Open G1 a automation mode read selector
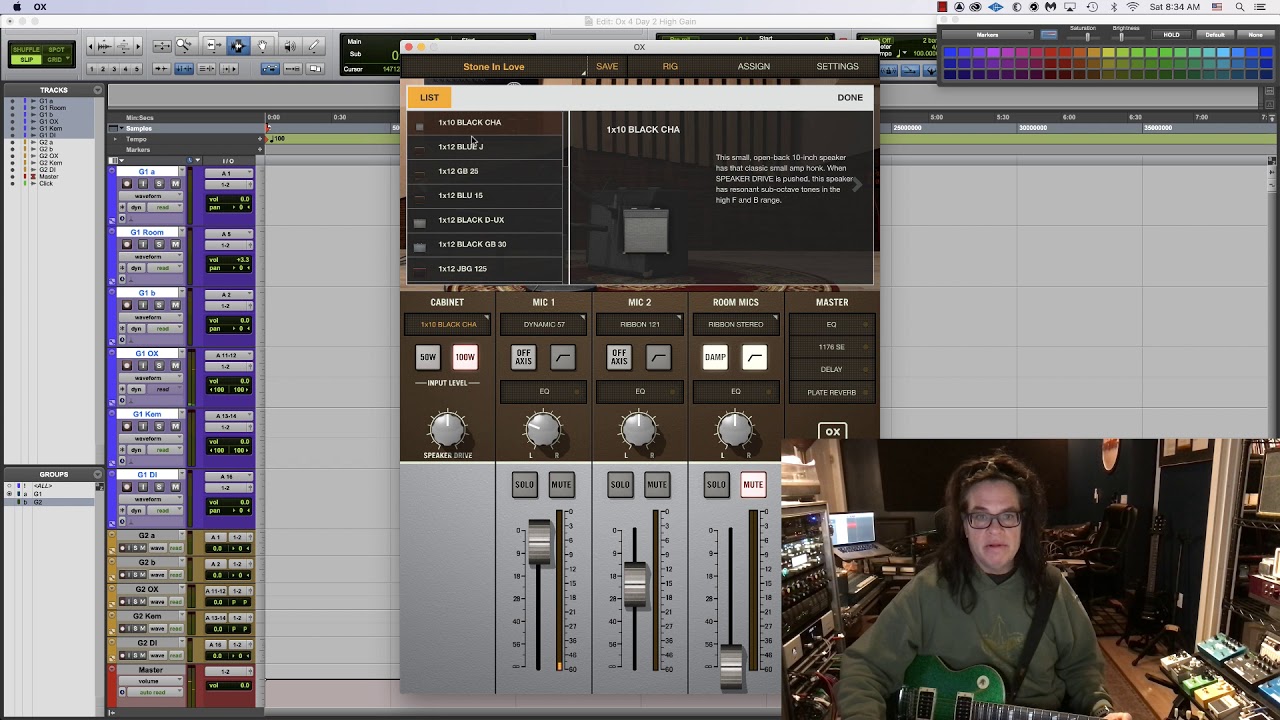 coord(167,207)
